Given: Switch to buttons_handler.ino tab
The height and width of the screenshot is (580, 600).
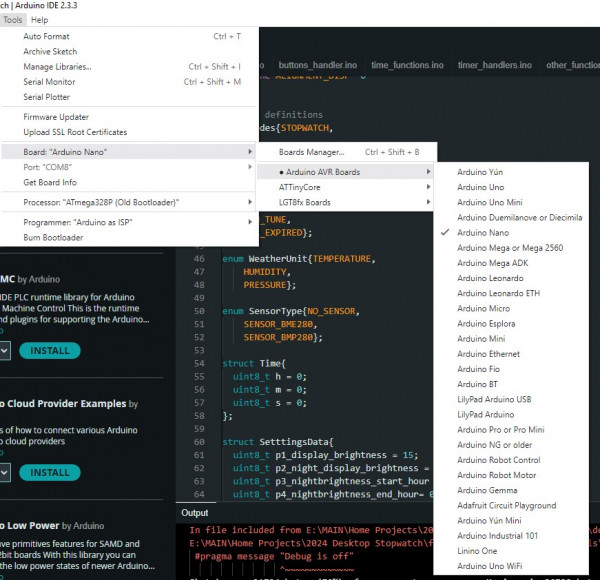Looking at the screenshot, I should pyautogui.click(x=318, y=65).
